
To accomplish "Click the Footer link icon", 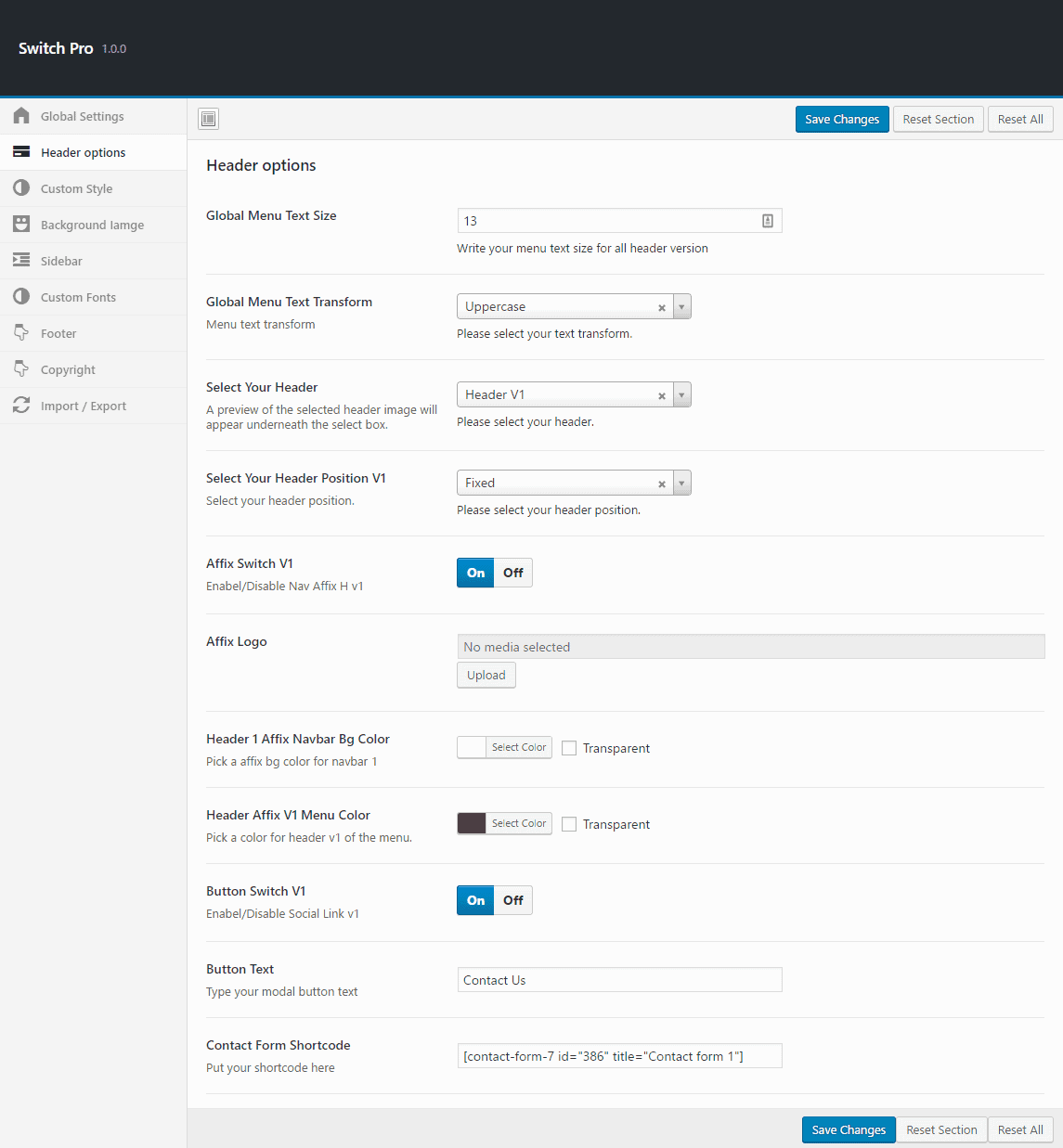I will click(x=21, y=333).
